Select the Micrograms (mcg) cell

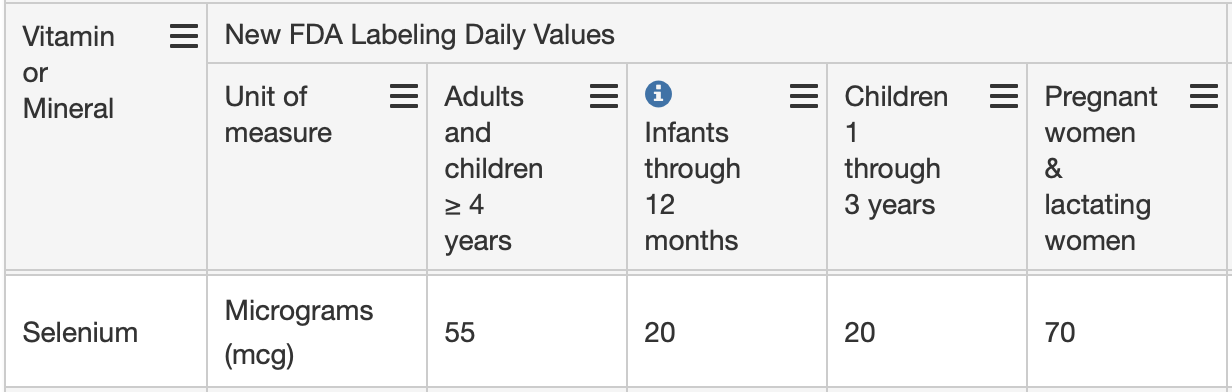coord(299,329)
